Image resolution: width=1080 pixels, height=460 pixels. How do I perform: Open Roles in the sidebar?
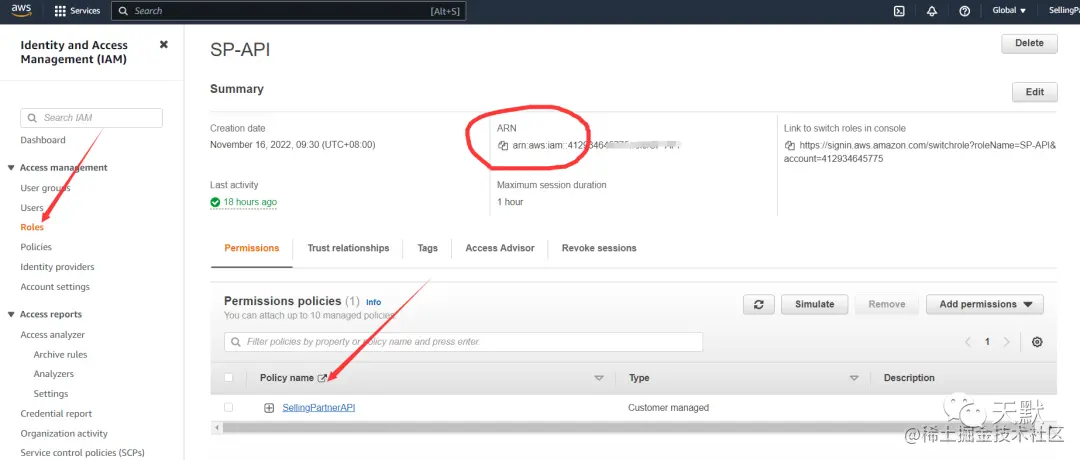[x=32, y=227]
